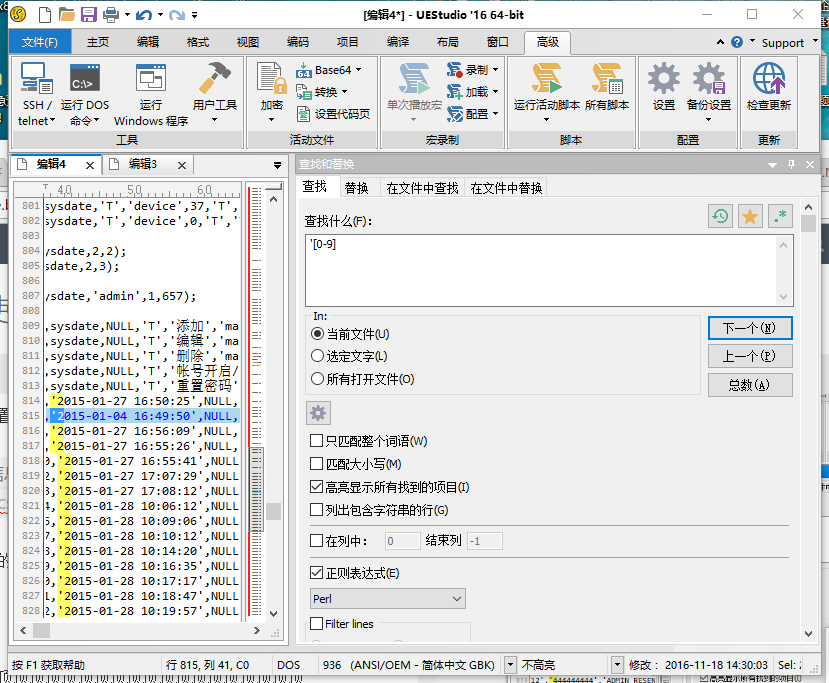Run DOS command icon
This screenshot has height=683, width=829.
pos(85,78)
